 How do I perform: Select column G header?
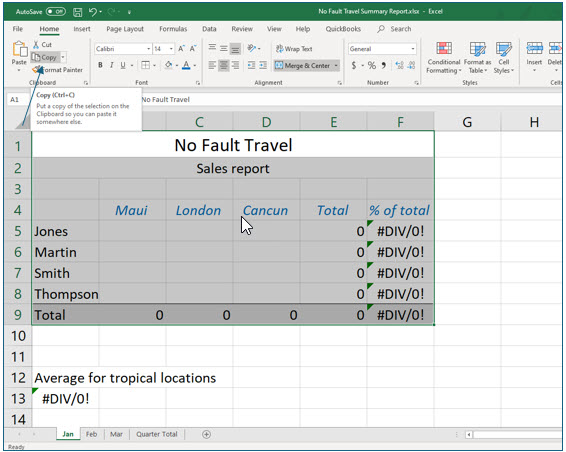click(467, 122)
